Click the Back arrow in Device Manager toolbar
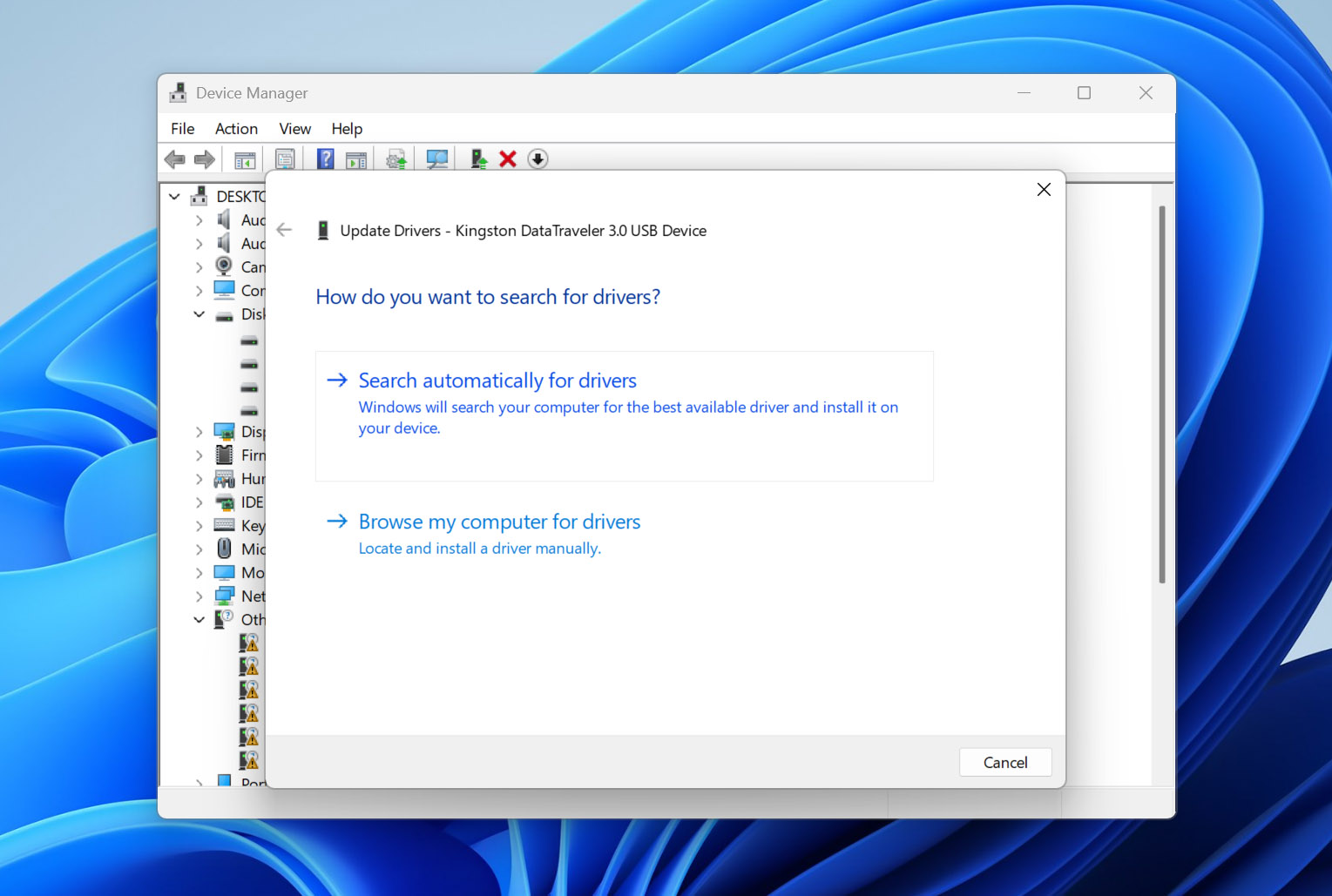 [174, 159]
